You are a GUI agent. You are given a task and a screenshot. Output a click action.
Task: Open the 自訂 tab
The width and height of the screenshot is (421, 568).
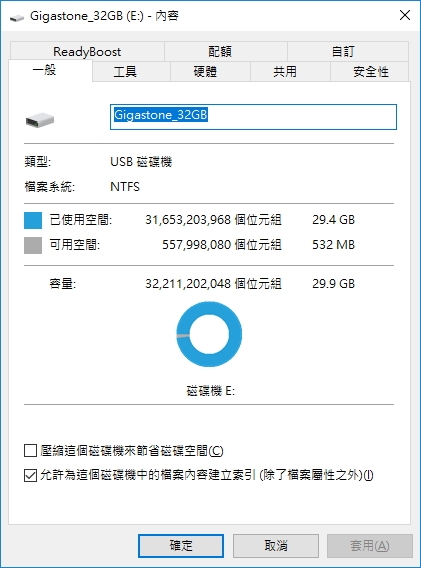click(348, 51)
